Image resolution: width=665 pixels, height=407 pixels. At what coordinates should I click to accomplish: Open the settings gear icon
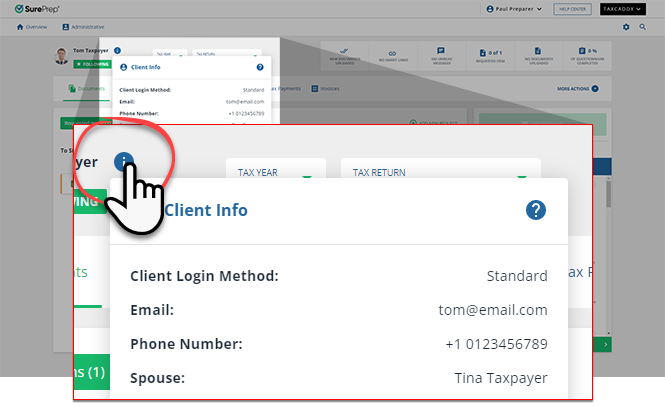[626, 27]
